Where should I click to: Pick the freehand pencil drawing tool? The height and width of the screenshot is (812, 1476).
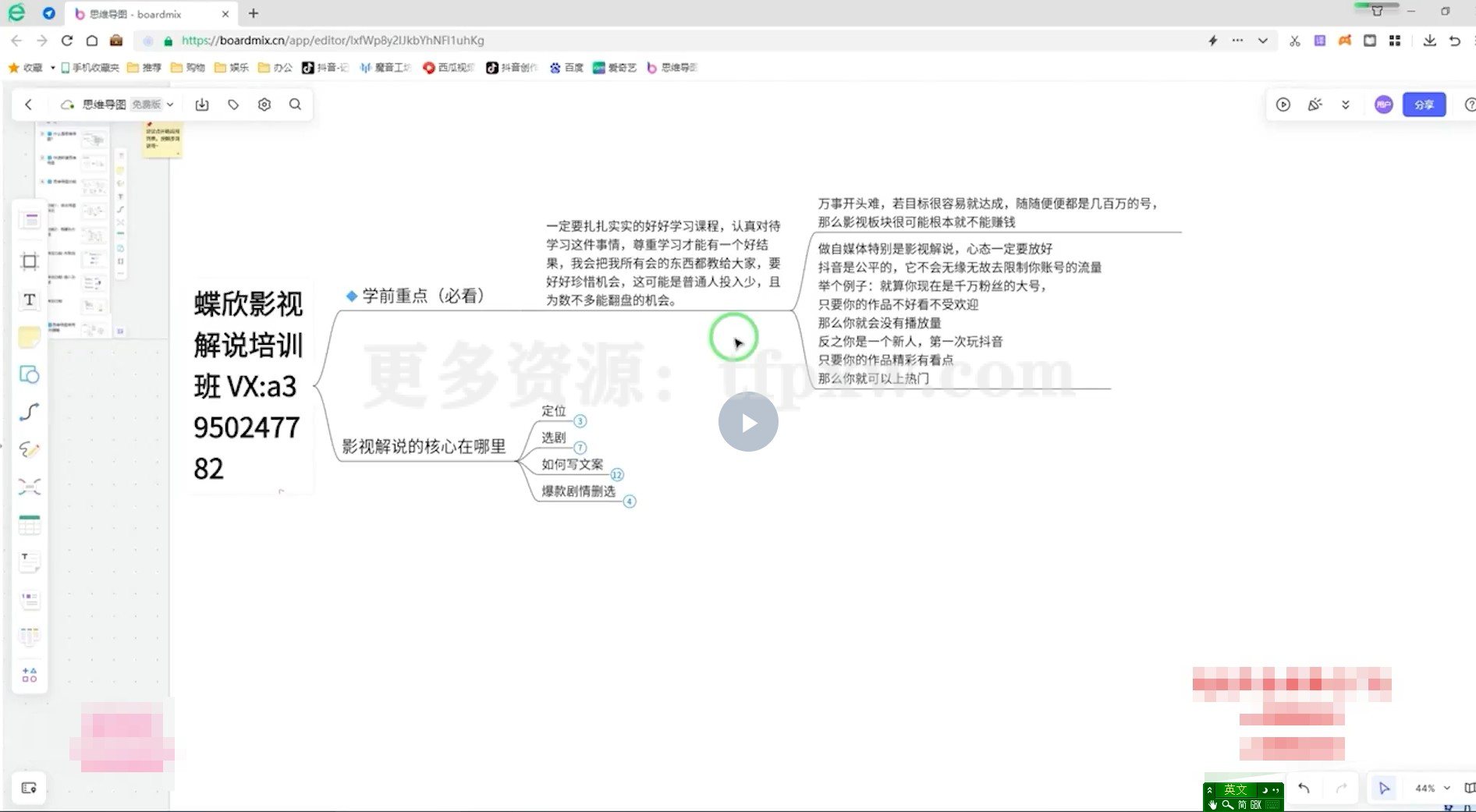[x=30, y=450]
